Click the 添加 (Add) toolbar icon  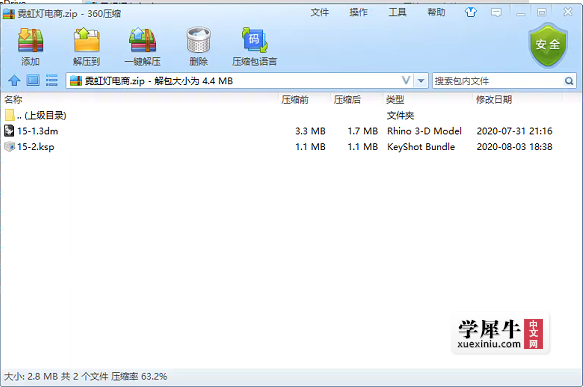click(30, 40)
